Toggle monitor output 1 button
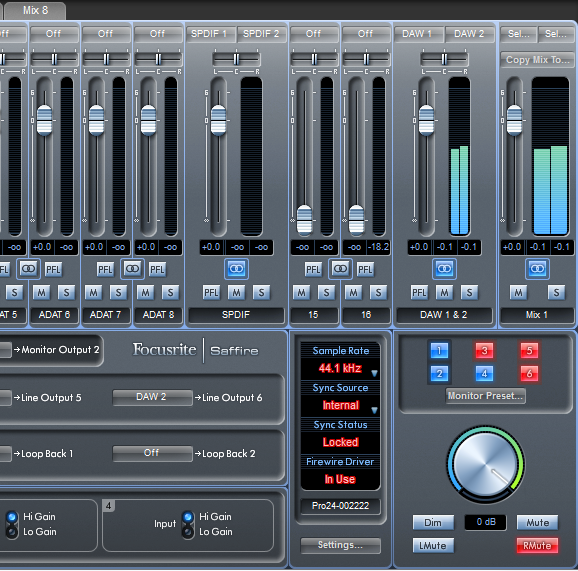This screenshot has width=578, height=571. [439, 350]
